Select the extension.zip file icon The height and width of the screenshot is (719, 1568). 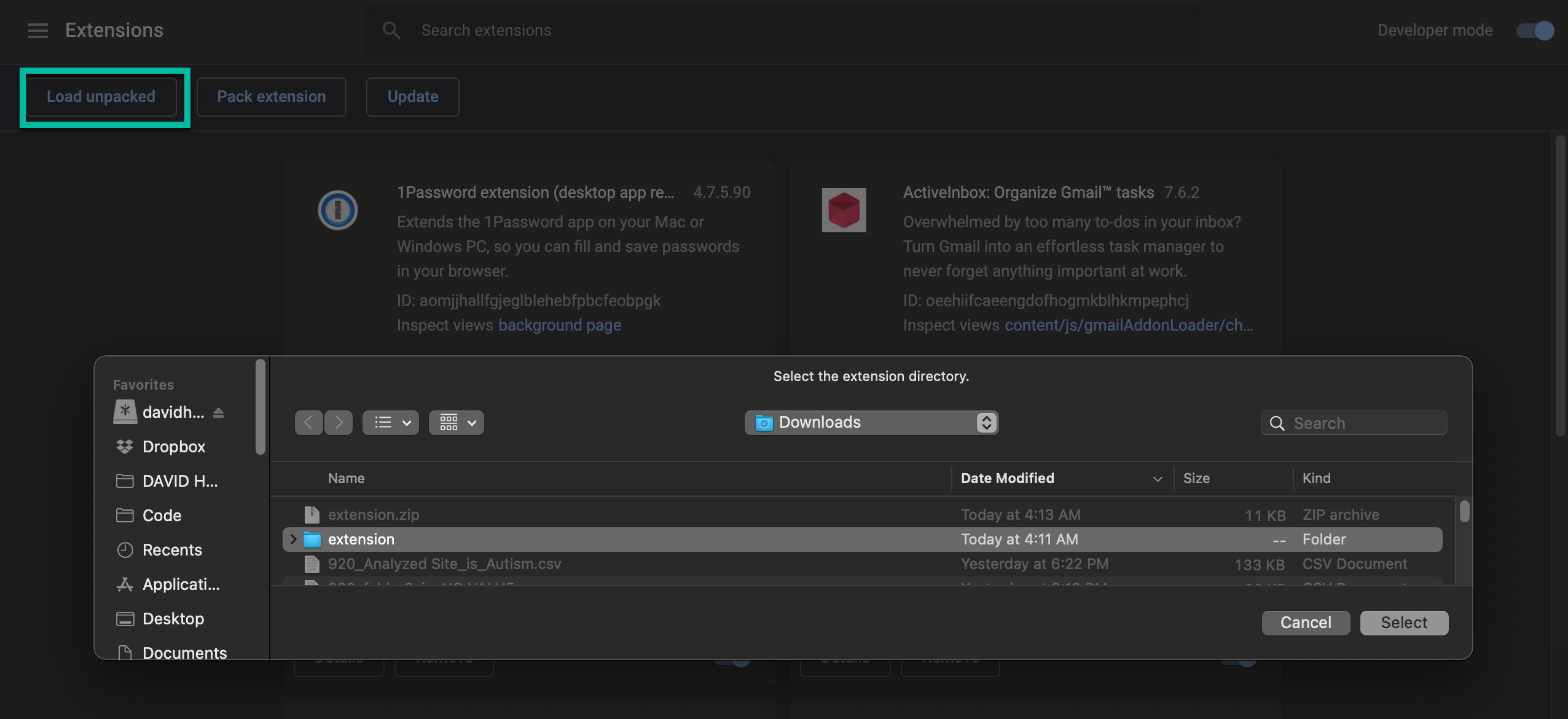[312, 514]
